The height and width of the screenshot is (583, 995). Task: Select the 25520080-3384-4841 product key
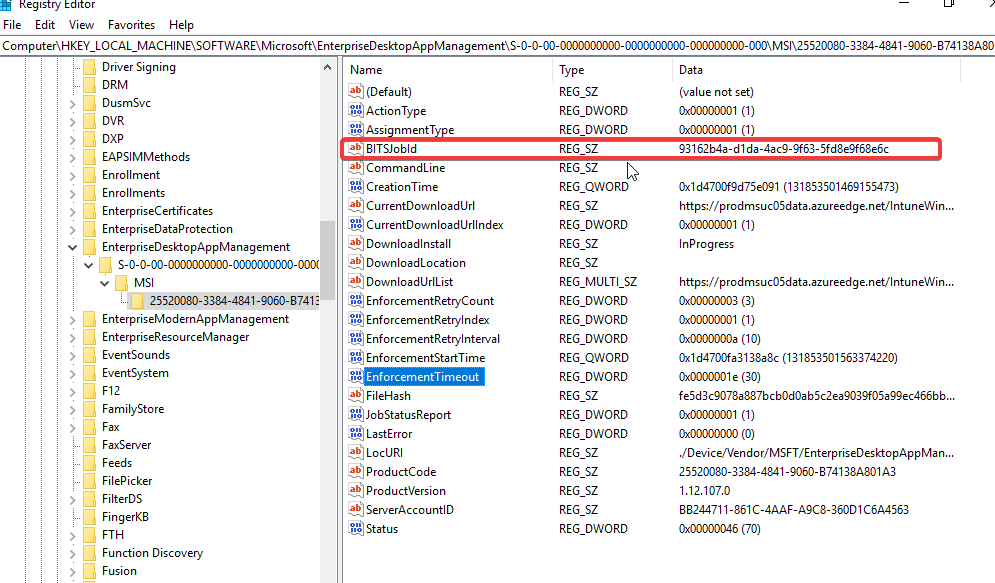(x=234, y=301)
